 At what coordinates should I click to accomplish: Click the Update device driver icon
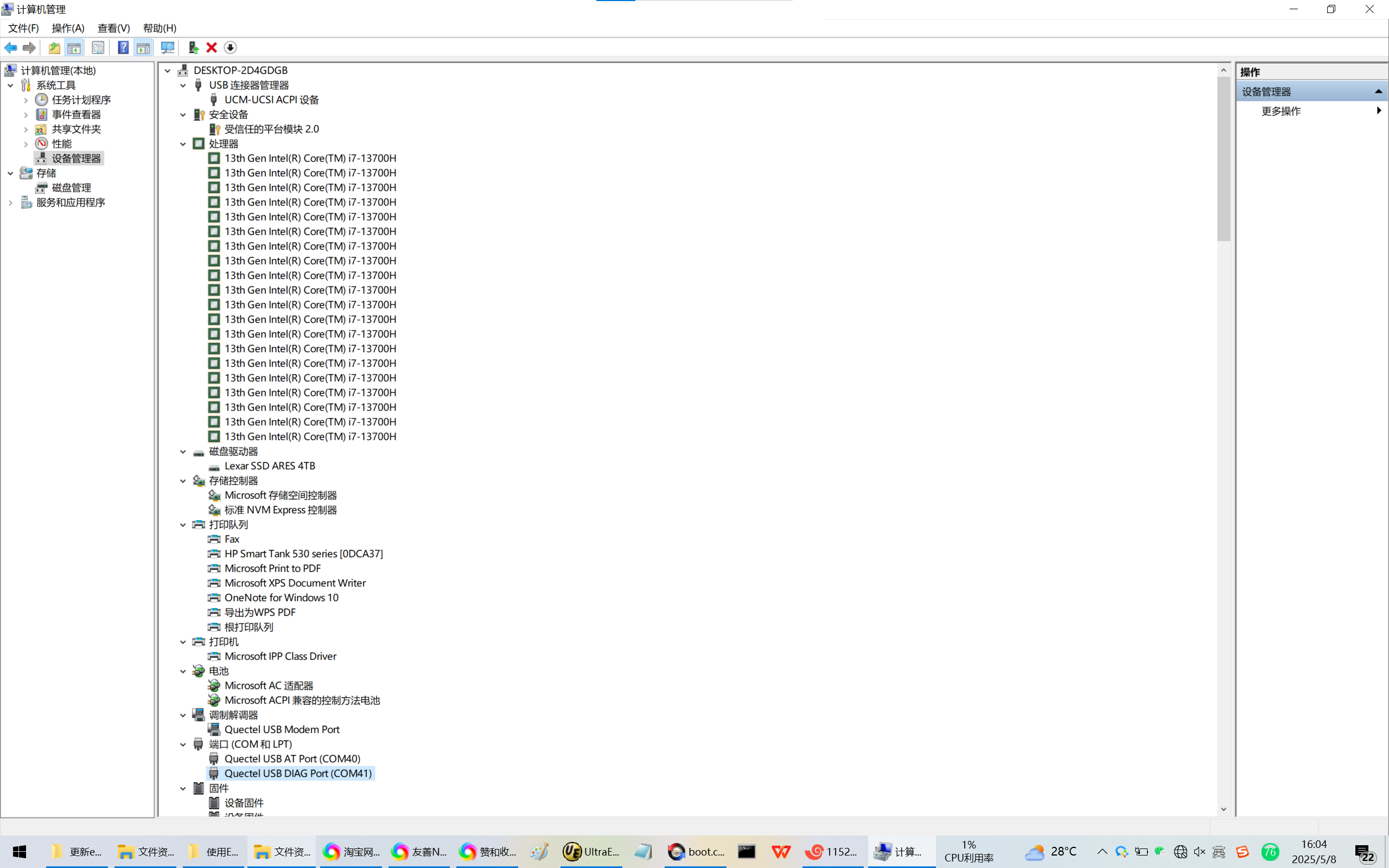tap(193, 48)
